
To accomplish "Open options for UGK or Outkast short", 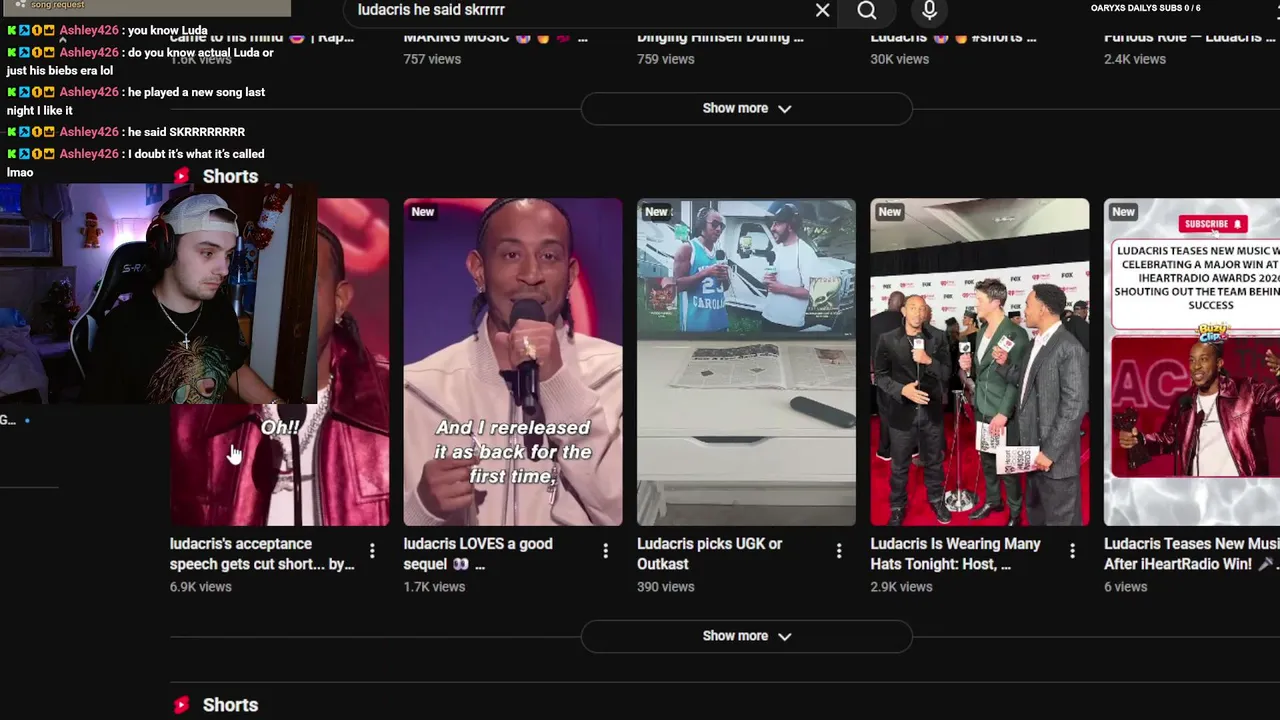I will point(839,551).
